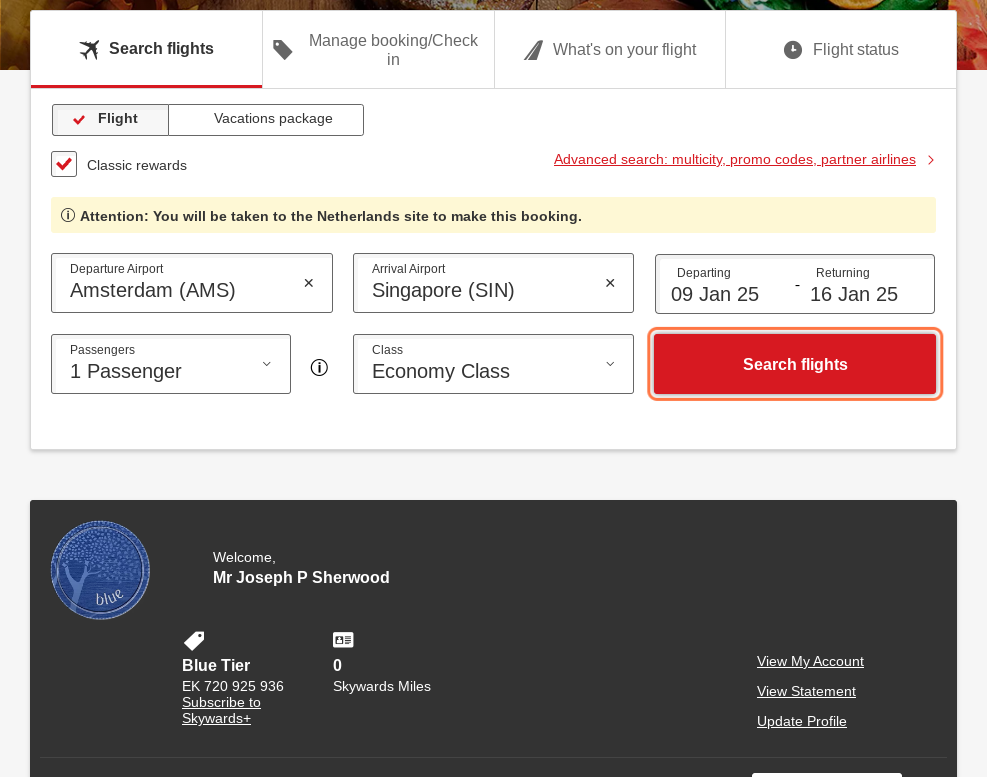Clear the Arrival Airport field with the X
Image resolution: width=987 pixels, height=777 pixels.
[x=610, y=283]
